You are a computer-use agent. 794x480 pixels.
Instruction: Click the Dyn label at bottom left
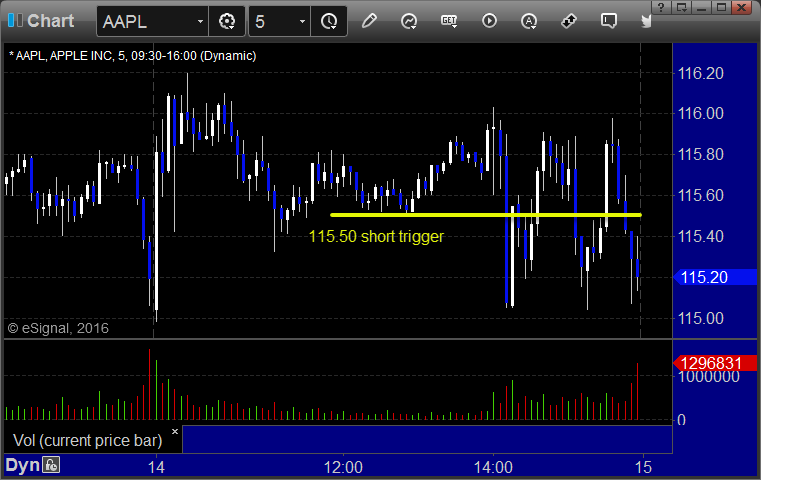click(x=22, y=465)
